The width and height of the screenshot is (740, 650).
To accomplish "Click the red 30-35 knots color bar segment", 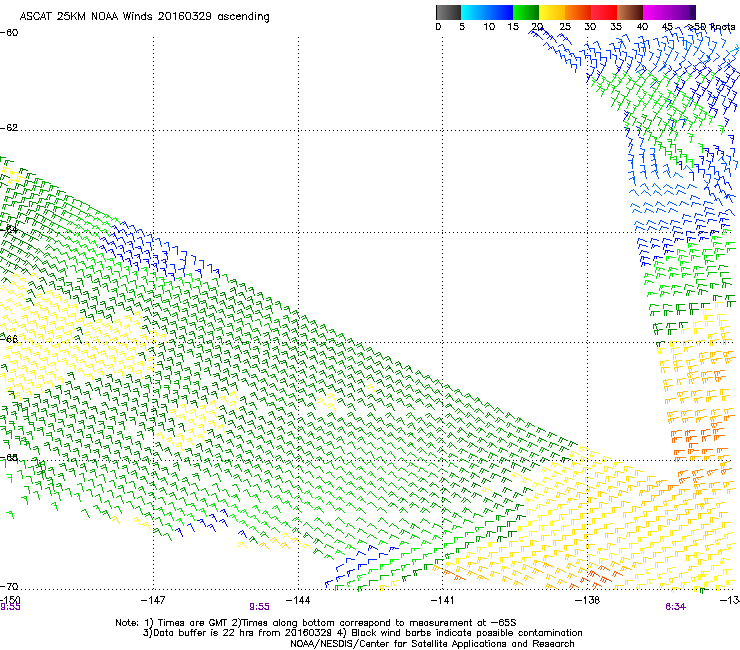I will click(x=604, y=12).
